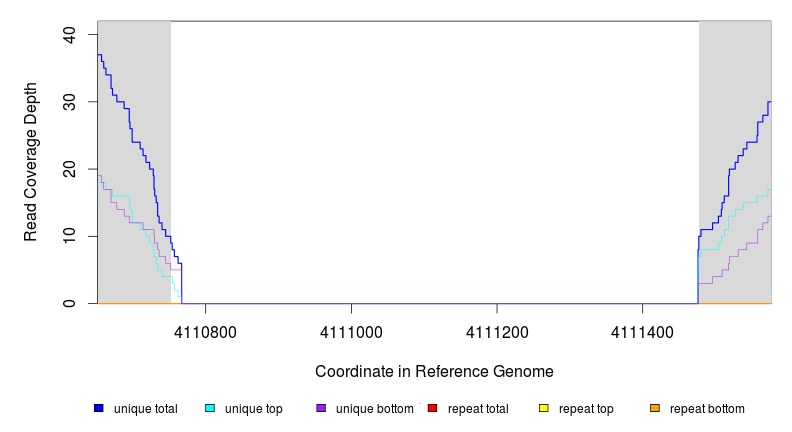Click the 4111000 x-axis tick label
792x432 pixels.
click(351, 331)
